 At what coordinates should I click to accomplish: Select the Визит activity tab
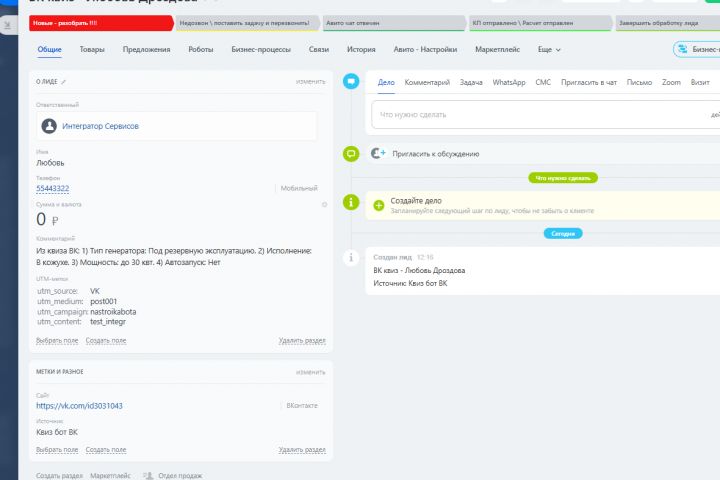tap(700, 82)
